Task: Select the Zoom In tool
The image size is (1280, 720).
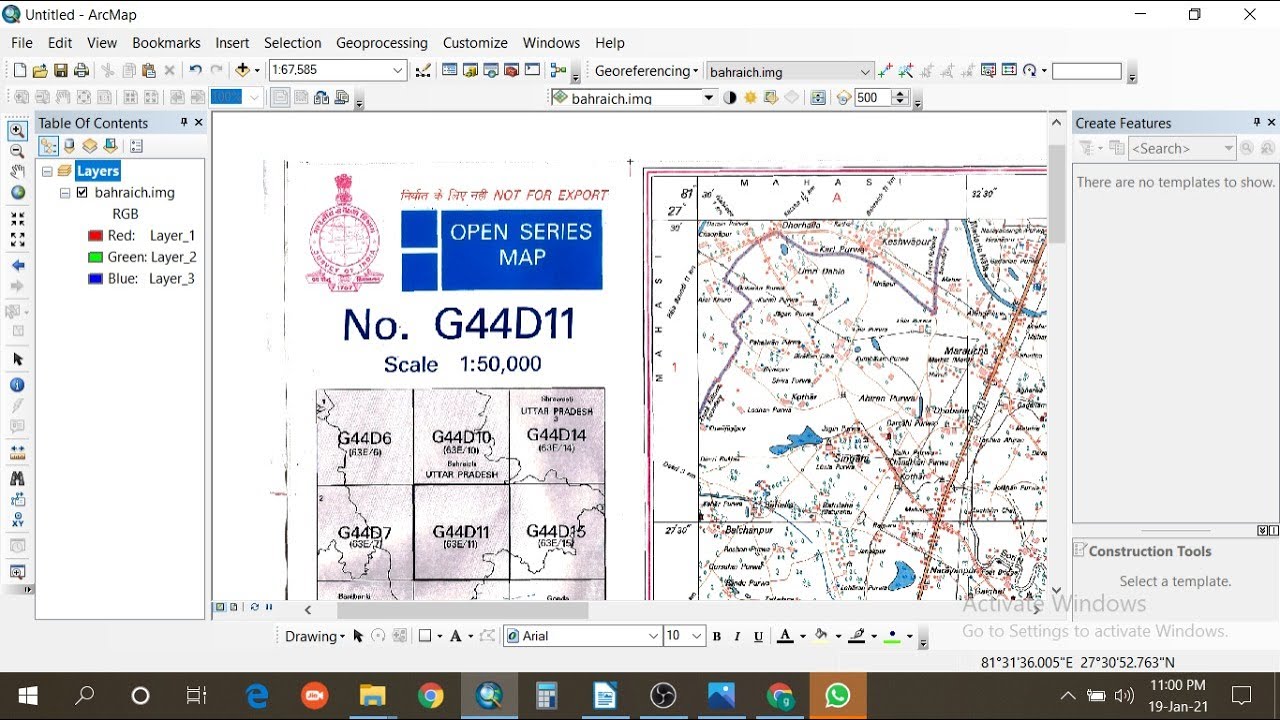Action: [x=17, y=130]
